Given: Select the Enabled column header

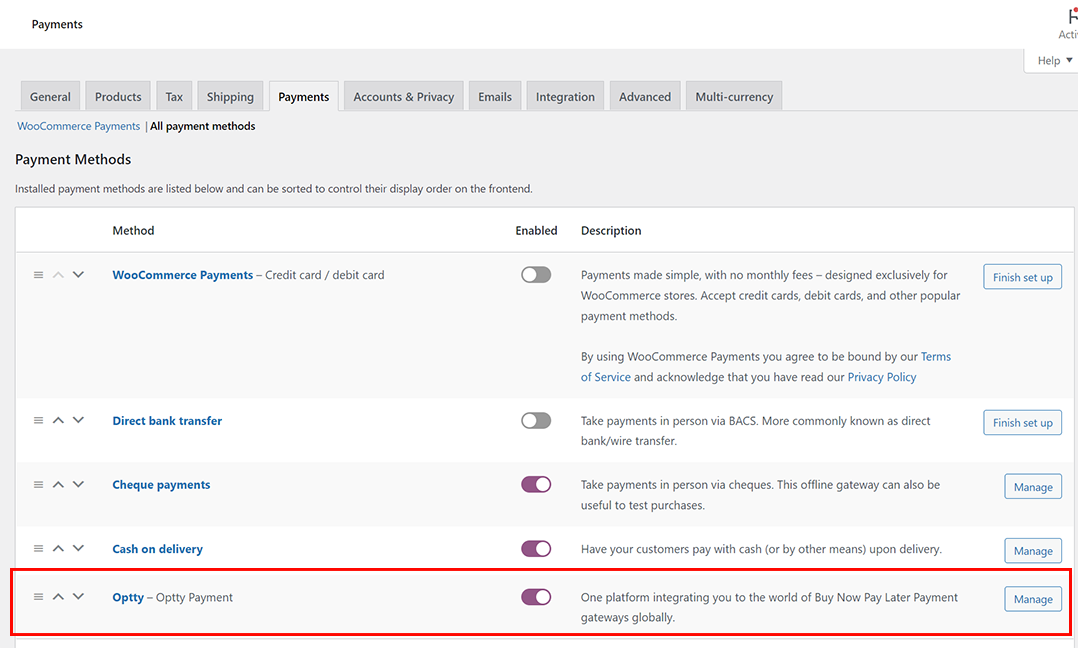Looking at the screenshot, I should coord(536,231).
